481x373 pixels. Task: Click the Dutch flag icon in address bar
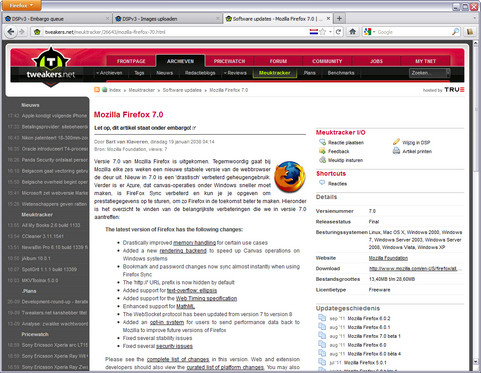click(x=314, y=32)
